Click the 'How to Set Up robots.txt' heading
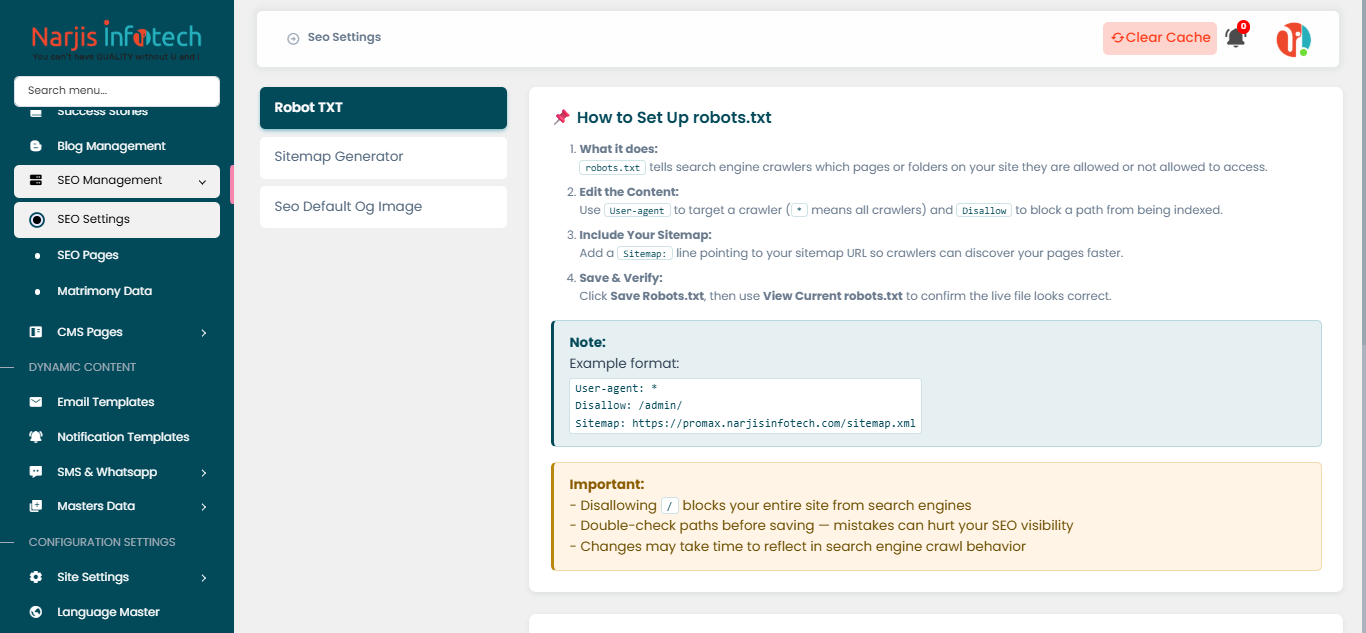This screenshot has width=1366, height=633. 674,117
